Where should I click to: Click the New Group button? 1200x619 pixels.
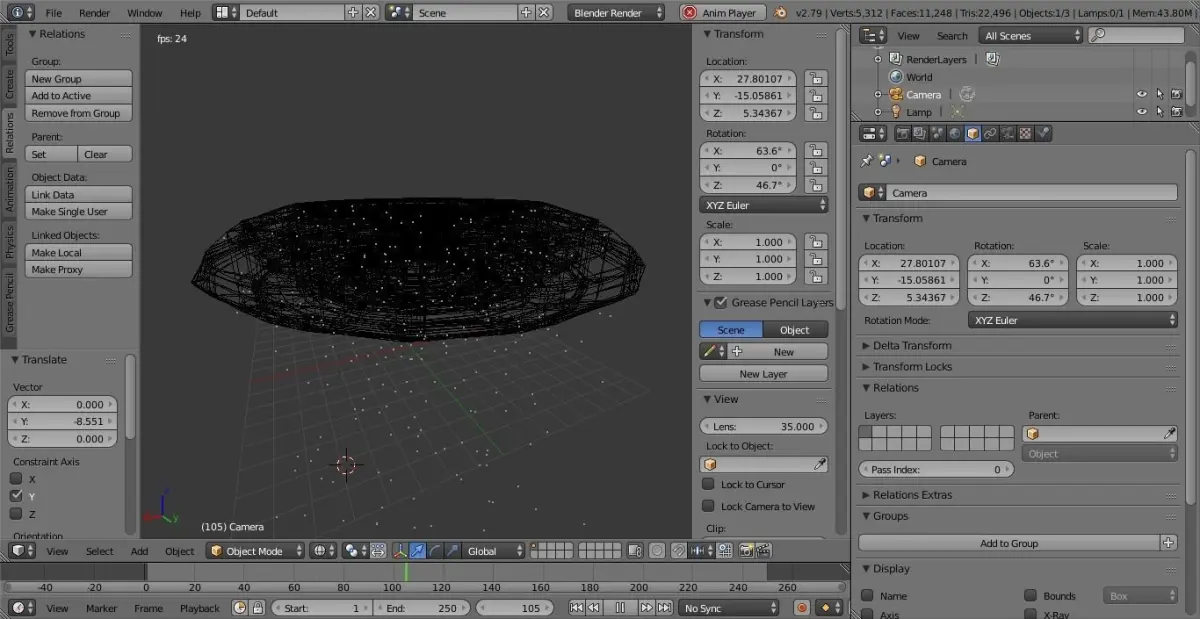79,78
